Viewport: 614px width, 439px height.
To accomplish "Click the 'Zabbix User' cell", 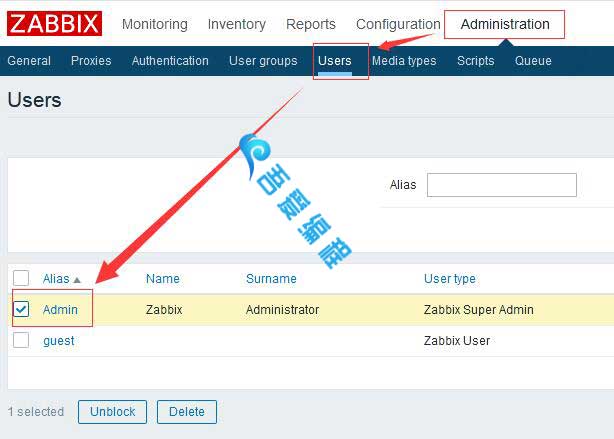I will (457, 341).
